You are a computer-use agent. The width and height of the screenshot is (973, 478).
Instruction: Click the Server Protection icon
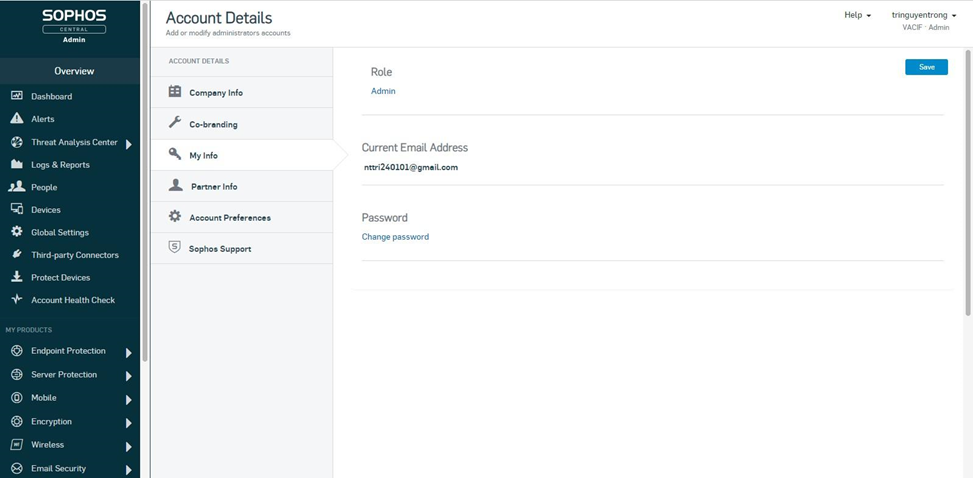coord(17,374)
